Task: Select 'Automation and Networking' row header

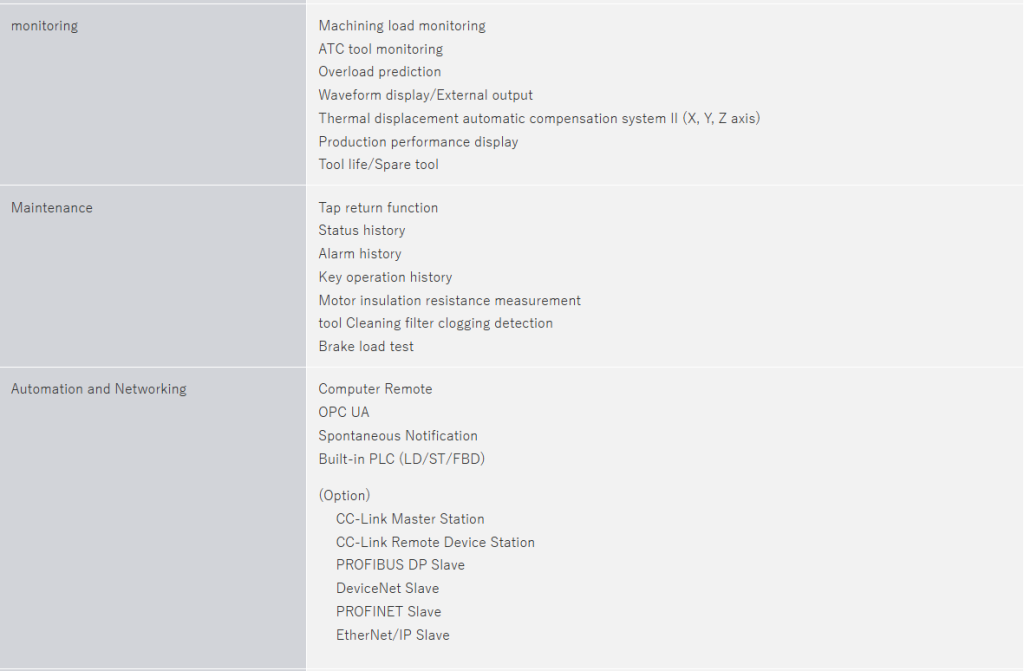Action: tap(99, 389)
